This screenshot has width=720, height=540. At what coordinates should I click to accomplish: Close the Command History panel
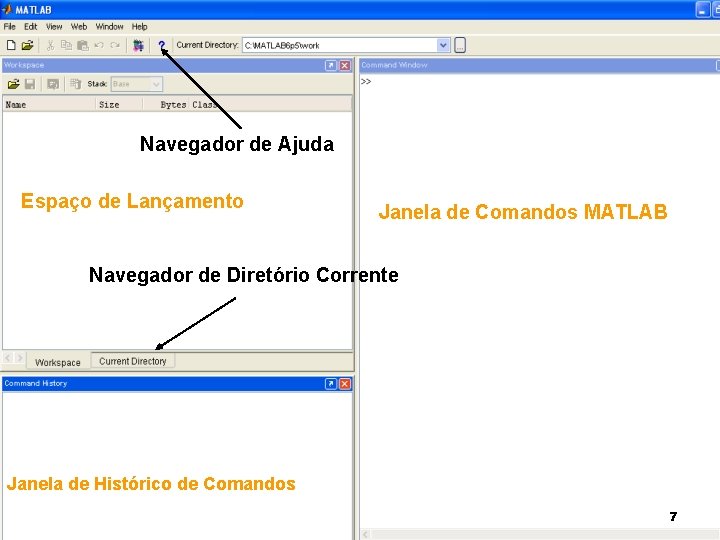pos(345,384)
